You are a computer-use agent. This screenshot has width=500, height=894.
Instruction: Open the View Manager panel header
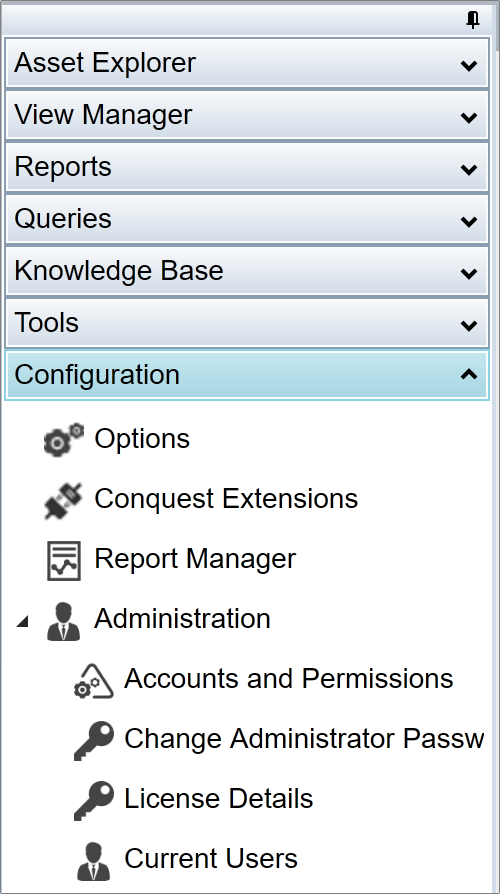pos(247,115)
